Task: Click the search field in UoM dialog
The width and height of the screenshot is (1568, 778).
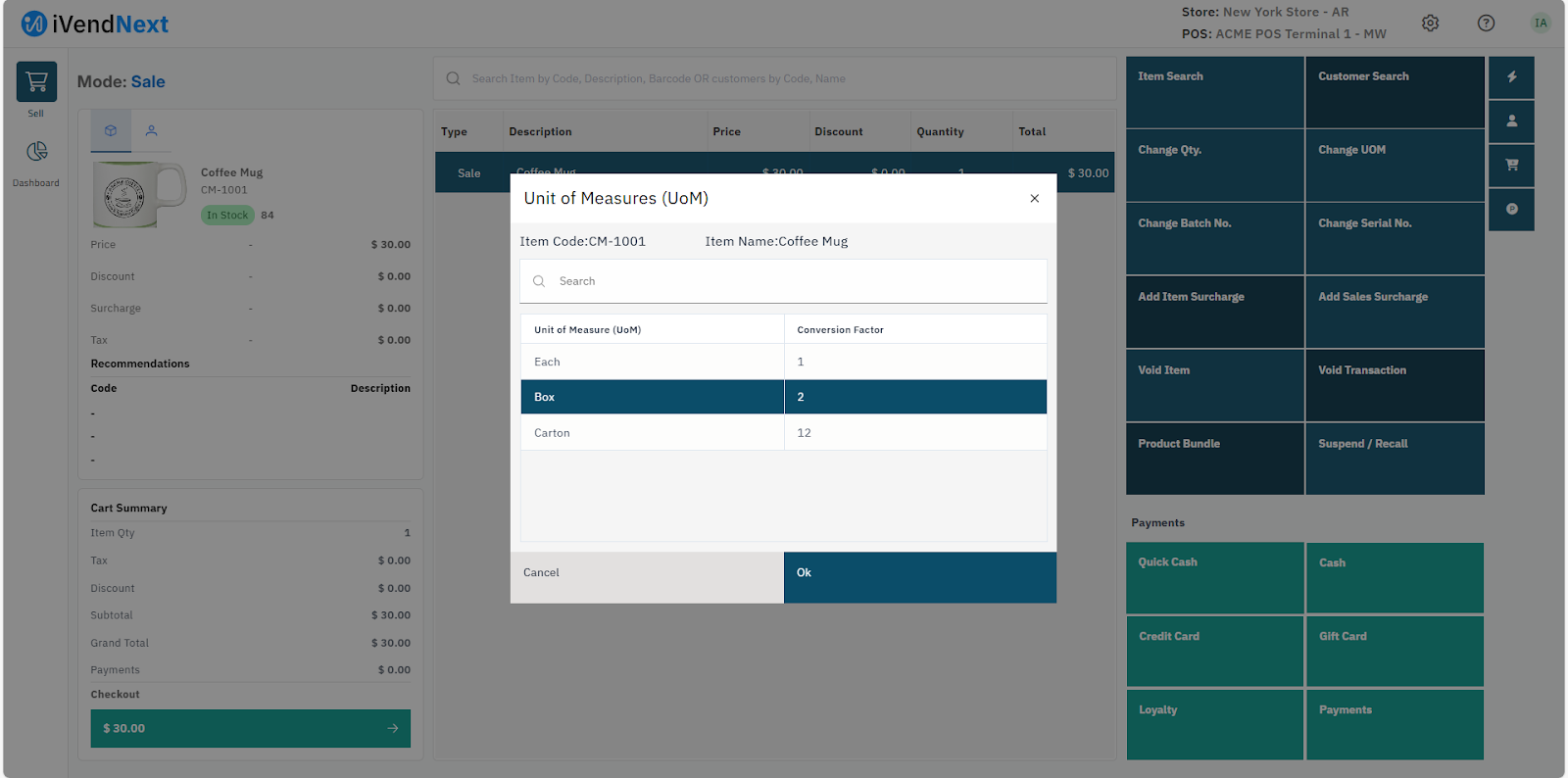Action: click(784, 281)
